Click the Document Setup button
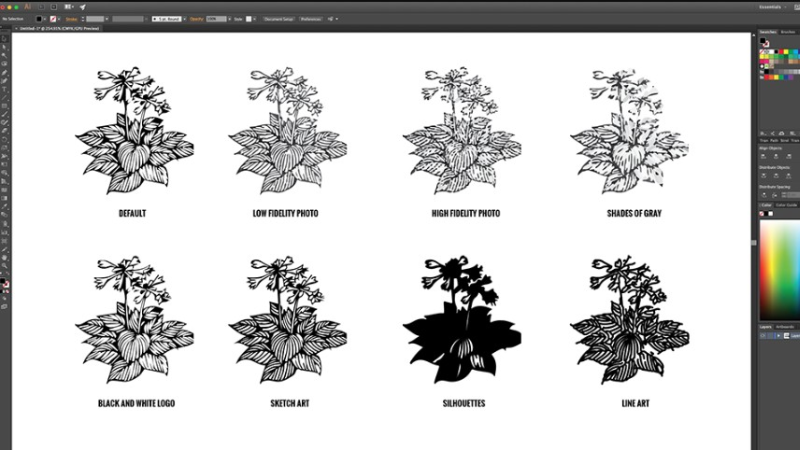The image size is (800, 450). coord(279,19)
